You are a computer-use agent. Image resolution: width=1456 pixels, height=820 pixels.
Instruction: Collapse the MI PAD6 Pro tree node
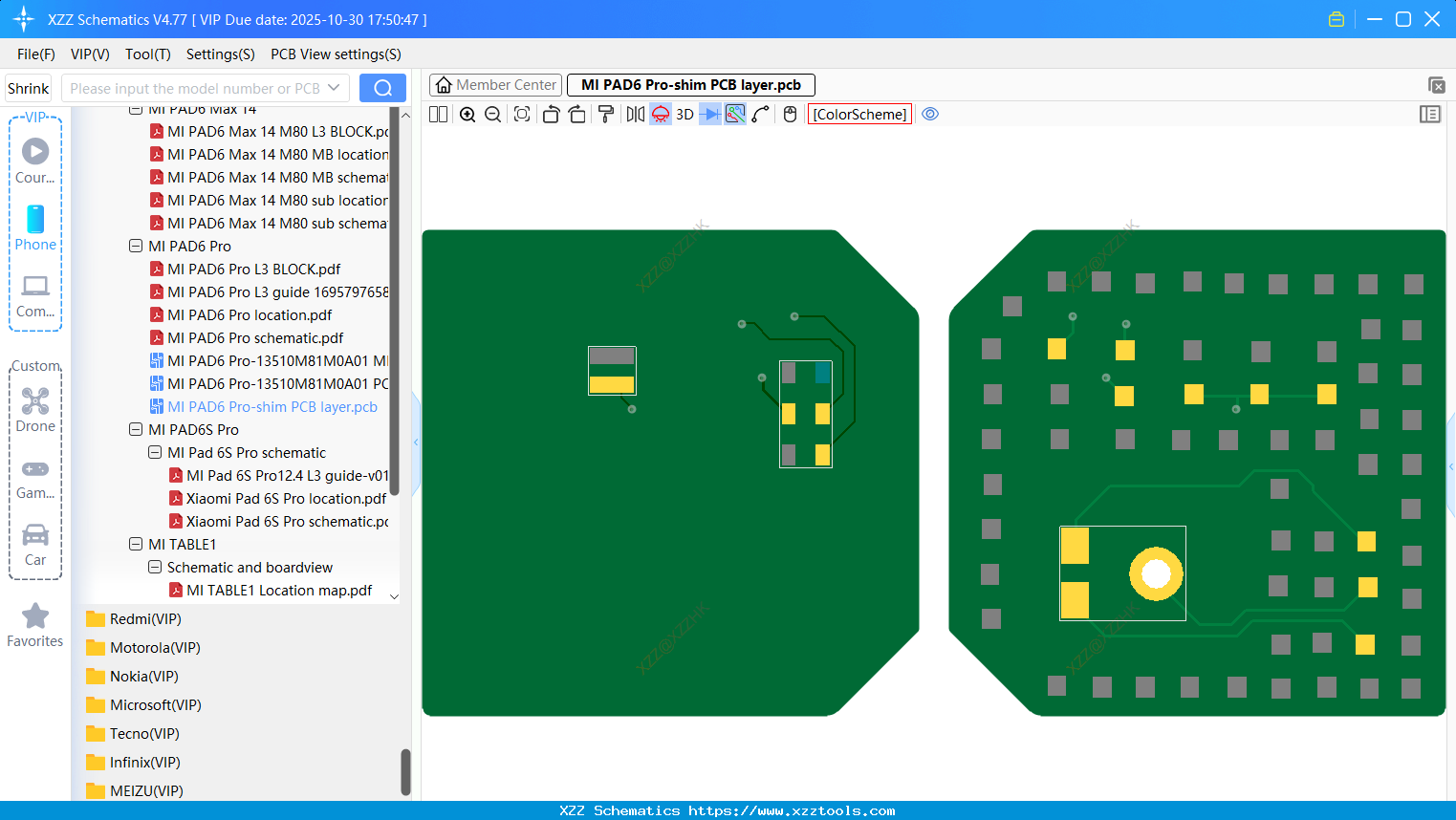(135, 246)
